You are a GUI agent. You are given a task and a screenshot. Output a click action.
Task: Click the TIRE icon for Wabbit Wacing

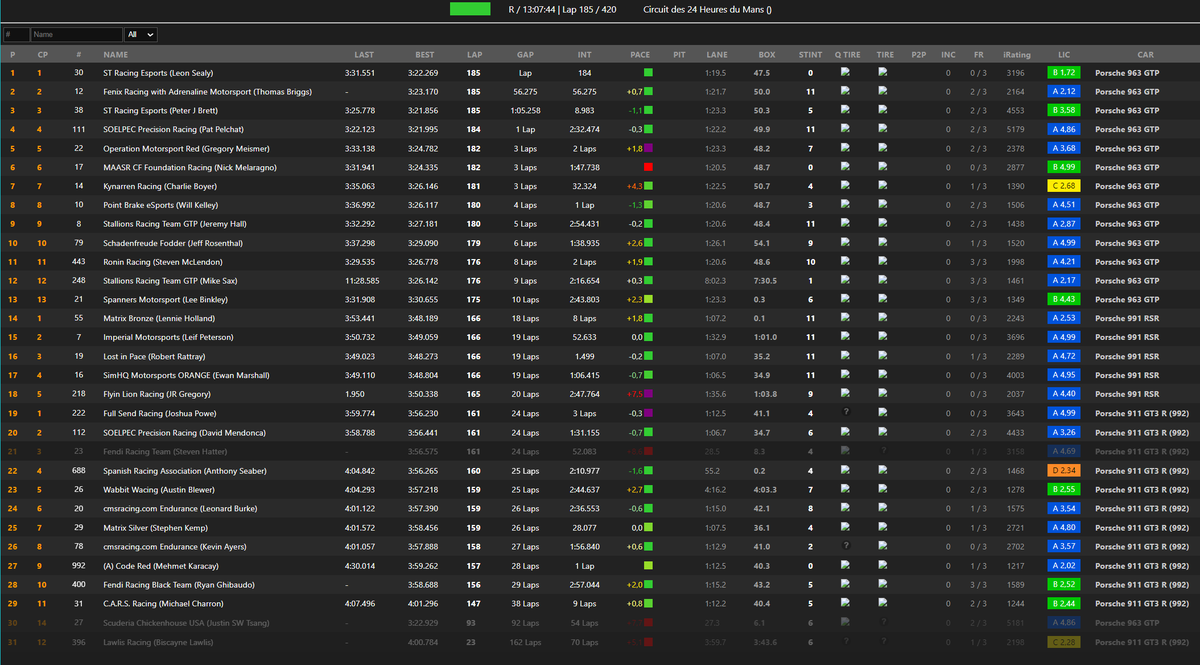pos(883,490)
